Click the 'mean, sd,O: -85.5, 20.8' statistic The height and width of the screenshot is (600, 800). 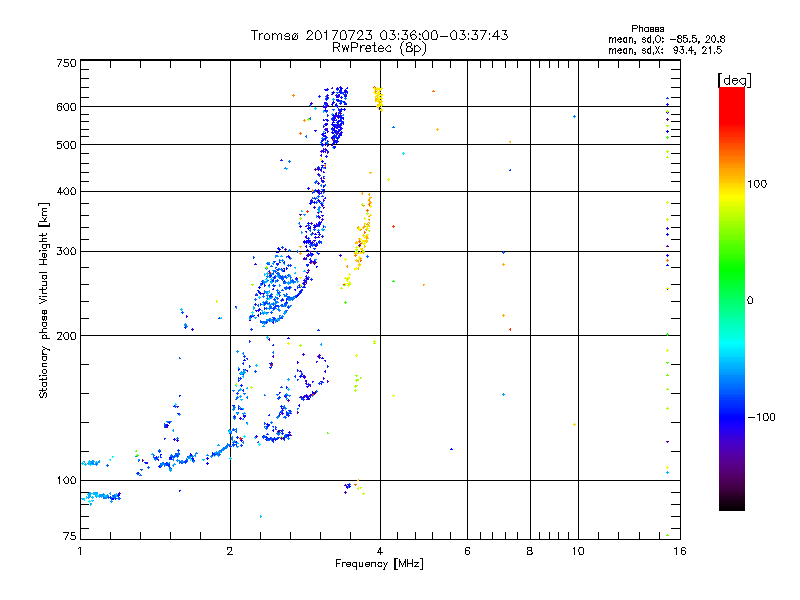coord(666,39)
